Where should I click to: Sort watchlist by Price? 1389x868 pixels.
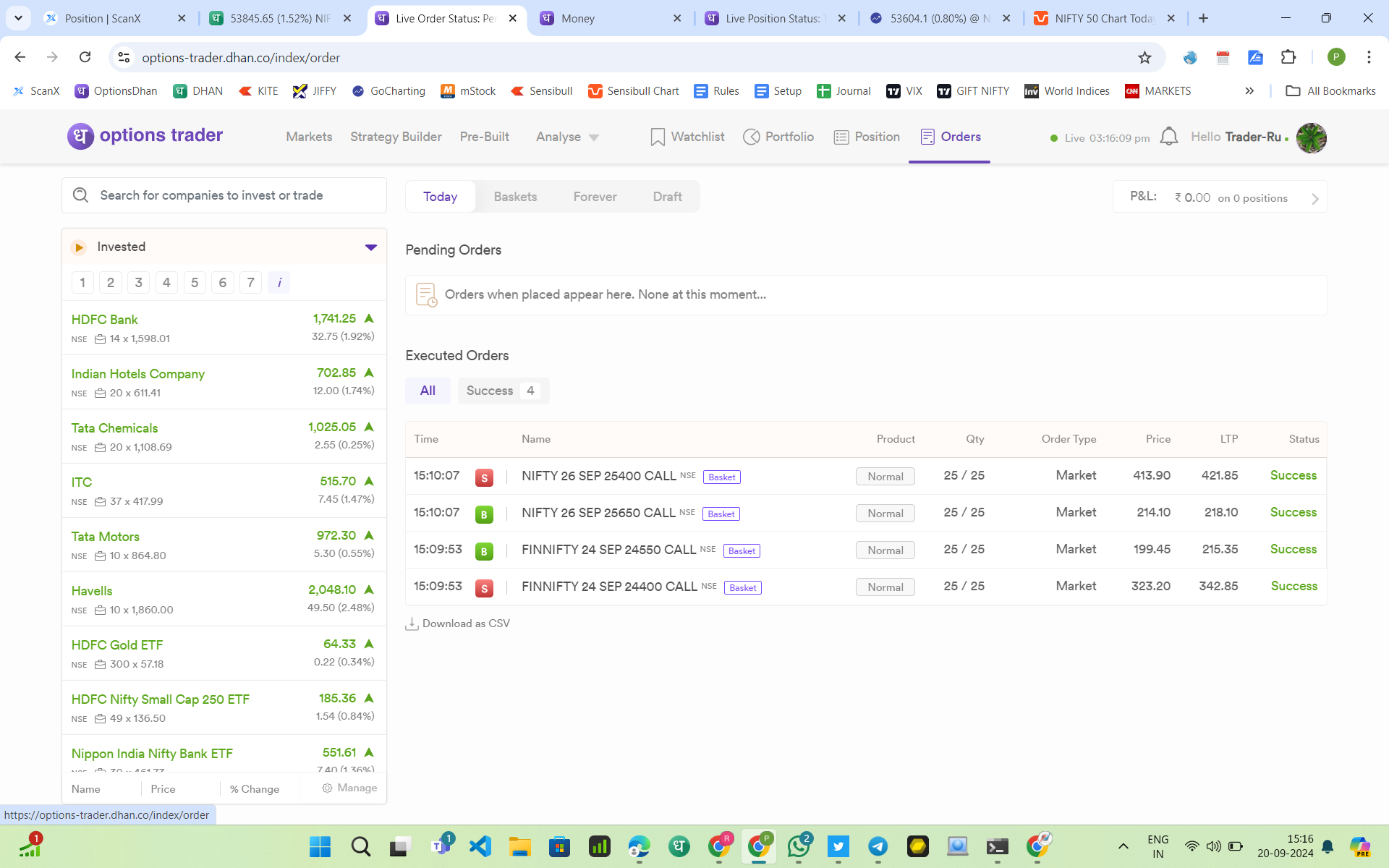(163, 788)
